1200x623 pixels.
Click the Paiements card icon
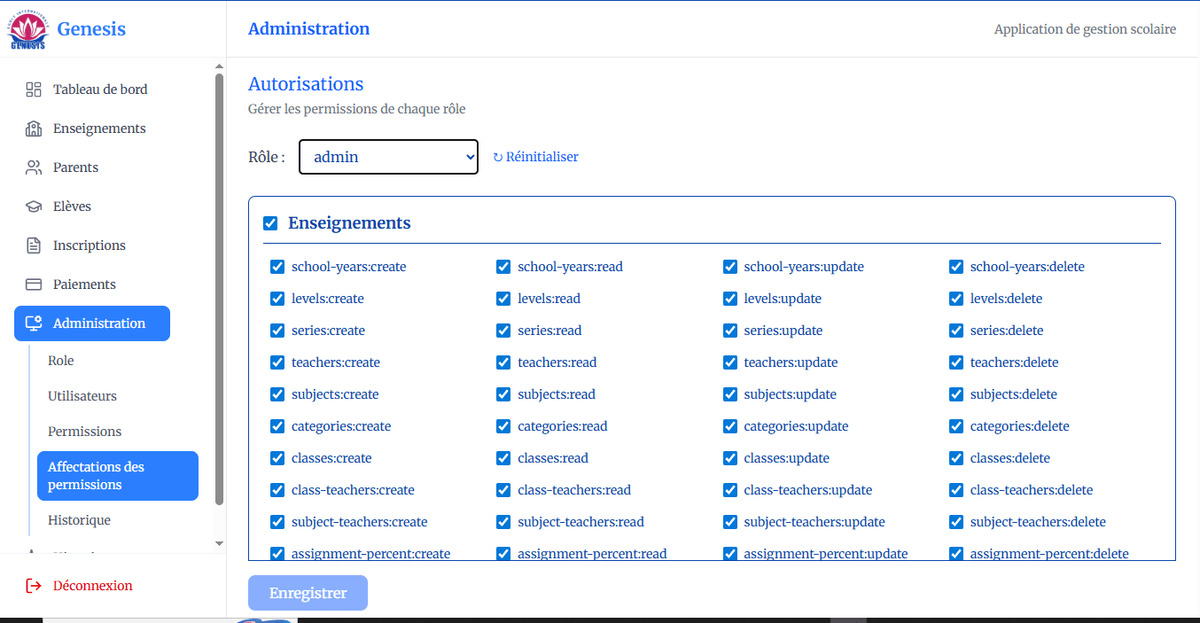click(x=33, y=284)
